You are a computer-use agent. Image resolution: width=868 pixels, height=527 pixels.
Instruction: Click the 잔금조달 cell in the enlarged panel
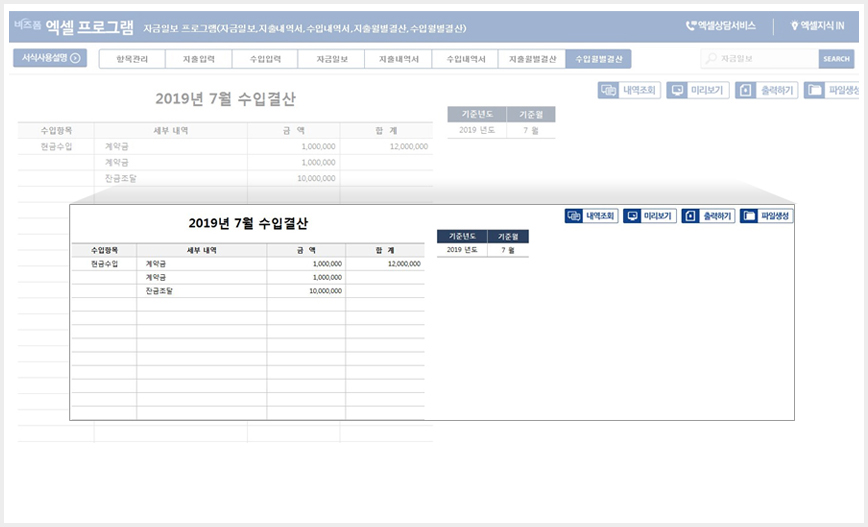tap(202, 291)
